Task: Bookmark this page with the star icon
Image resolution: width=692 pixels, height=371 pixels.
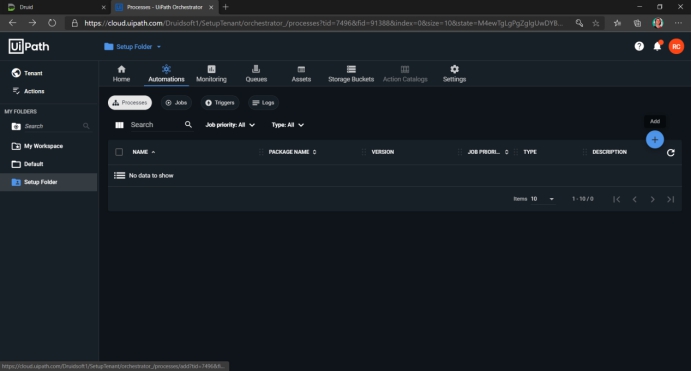Action: [596, 23]
